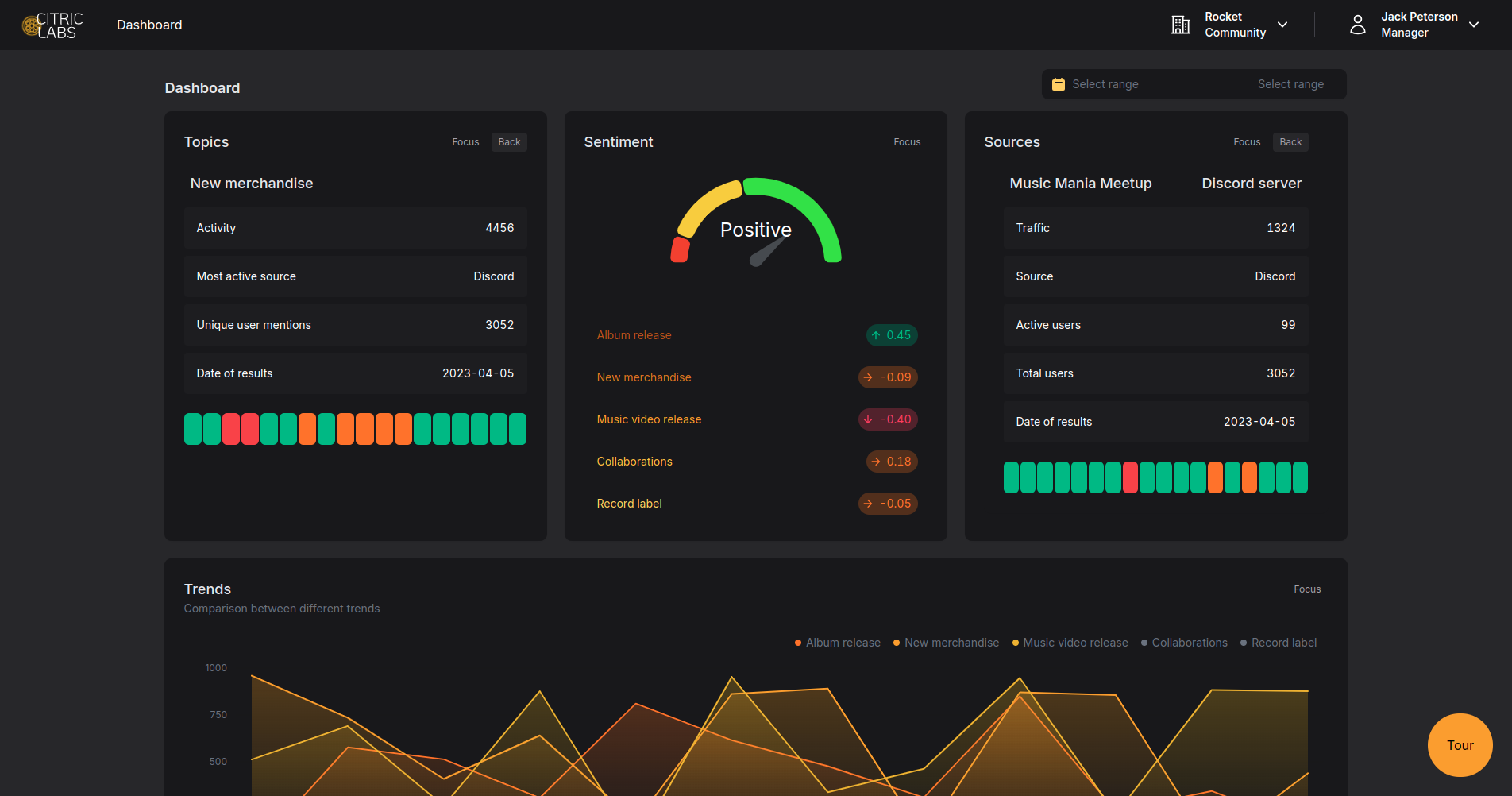Open the end date Select range field

point(1290,84)
